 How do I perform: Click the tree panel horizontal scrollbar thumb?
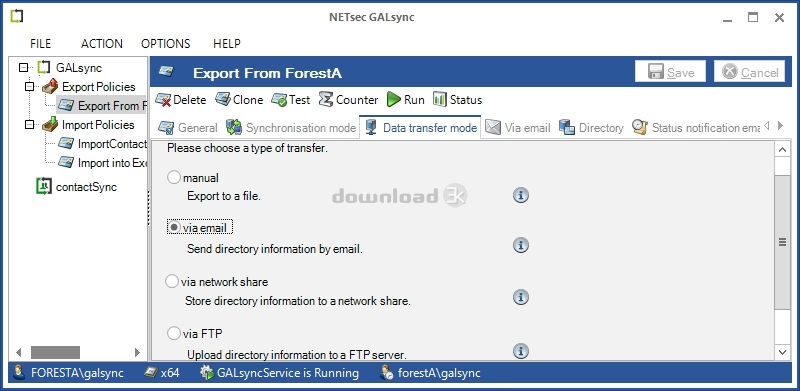(x=55, y=352)
